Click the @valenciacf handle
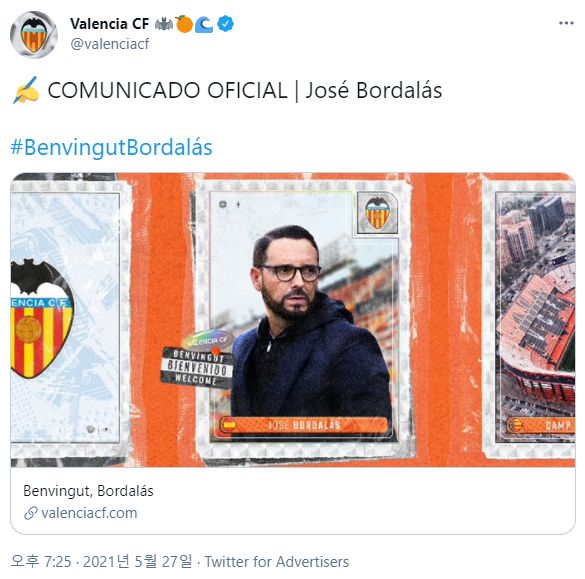The image size is (585, 579). click(109, 44)
